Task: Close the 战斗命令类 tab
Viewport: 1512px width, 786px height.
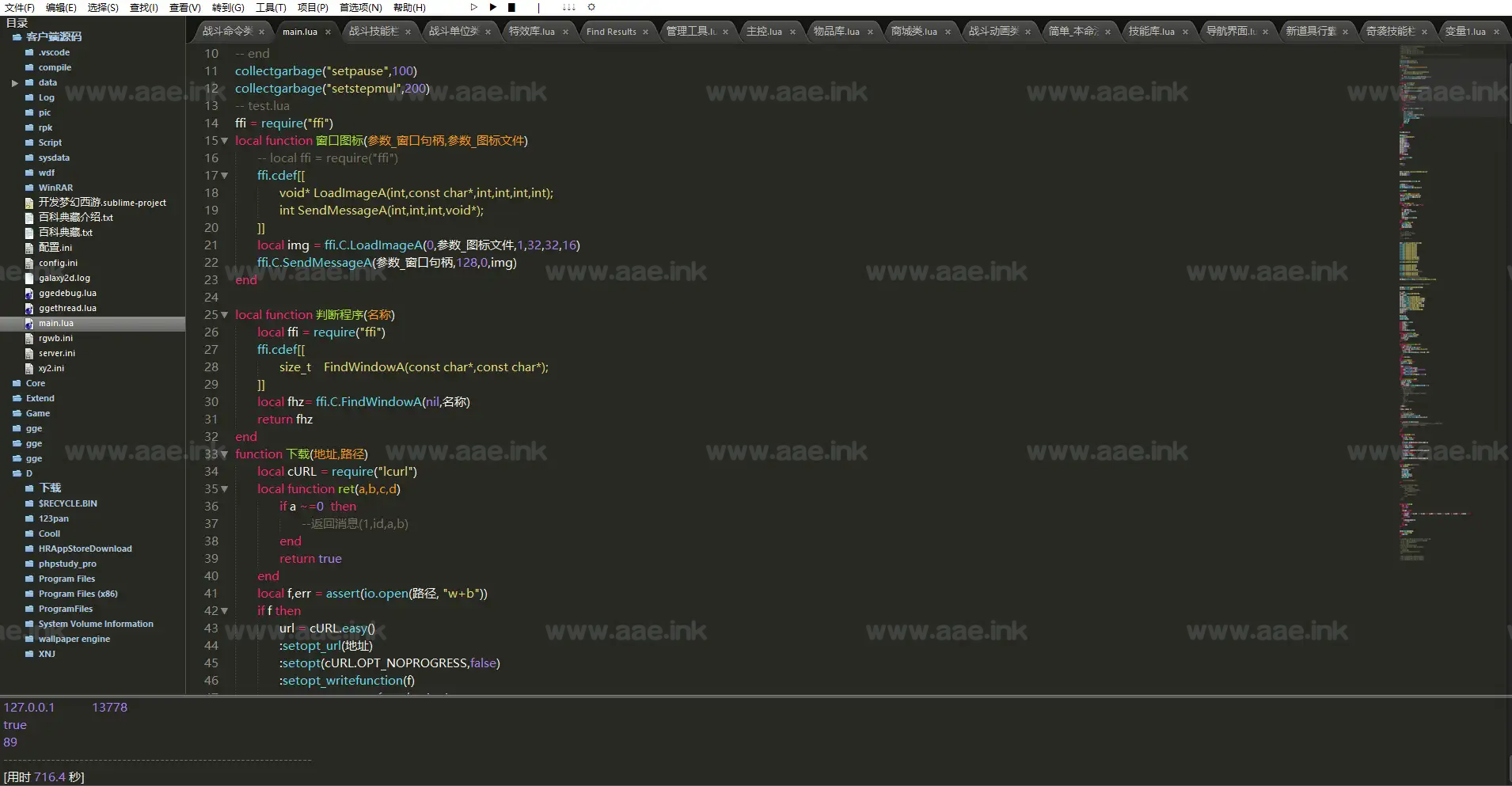Action: (x=261, y=32)
